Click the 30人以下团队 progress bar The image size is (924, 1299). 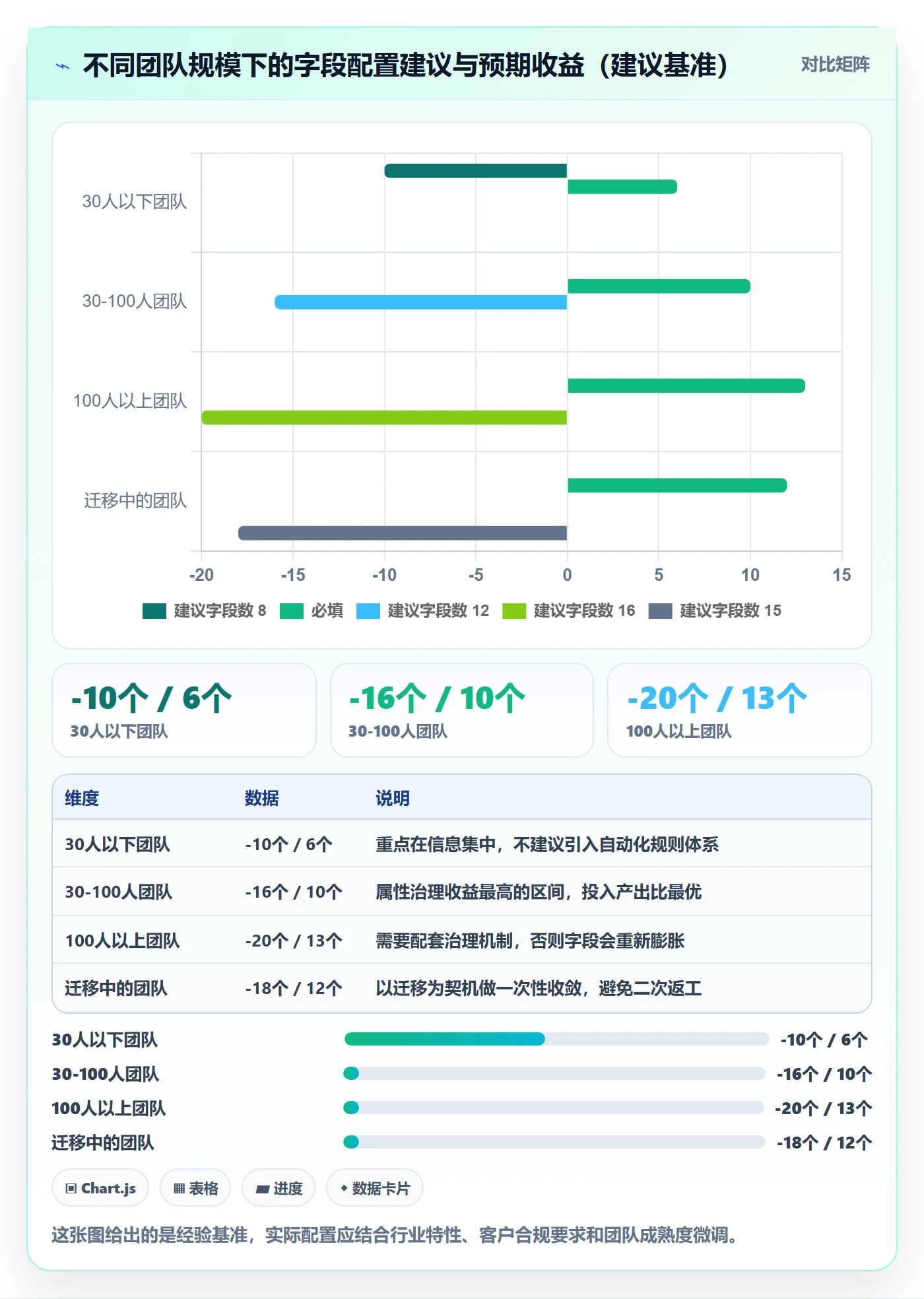556,1039
